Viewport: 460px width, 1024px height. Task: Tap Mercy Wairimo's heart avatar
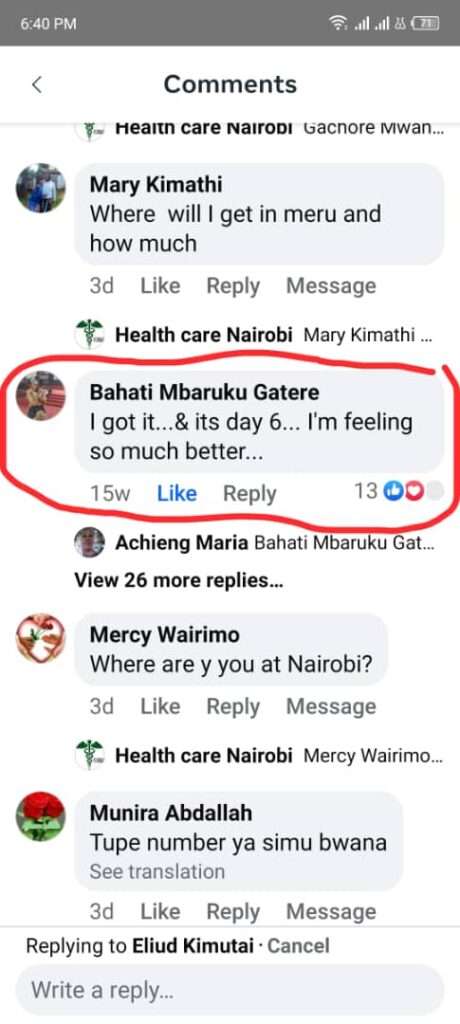coord(41,638)
